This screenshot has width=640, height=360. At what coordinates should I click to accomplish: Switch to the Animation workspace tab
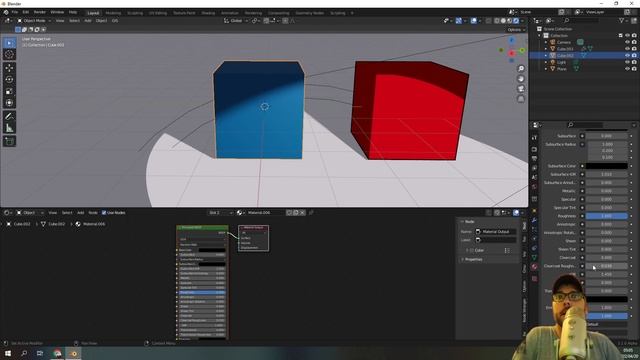coord(229,13)
